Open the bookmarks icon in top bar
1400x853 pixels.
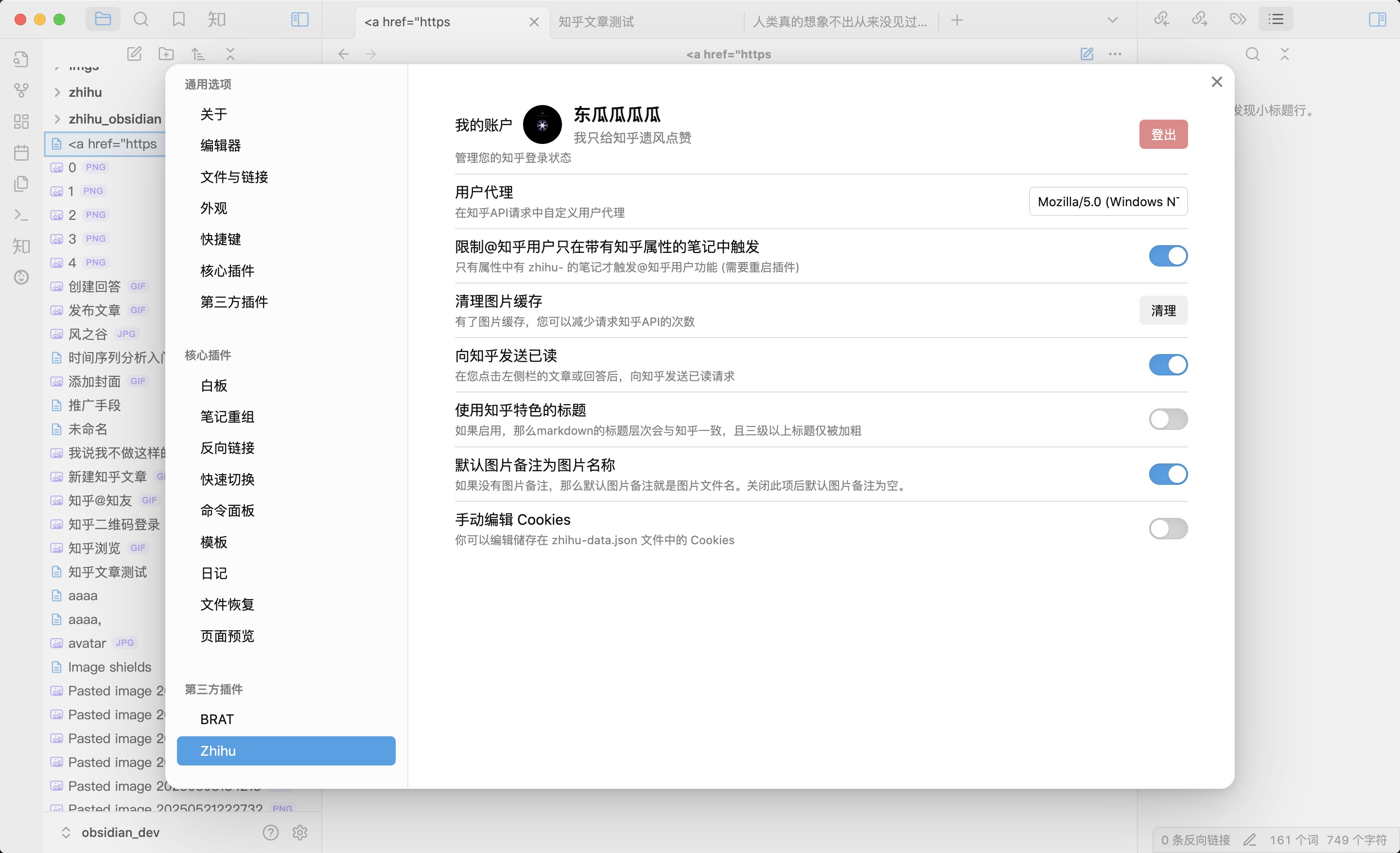pyautogui.click(x=178, y=20)
